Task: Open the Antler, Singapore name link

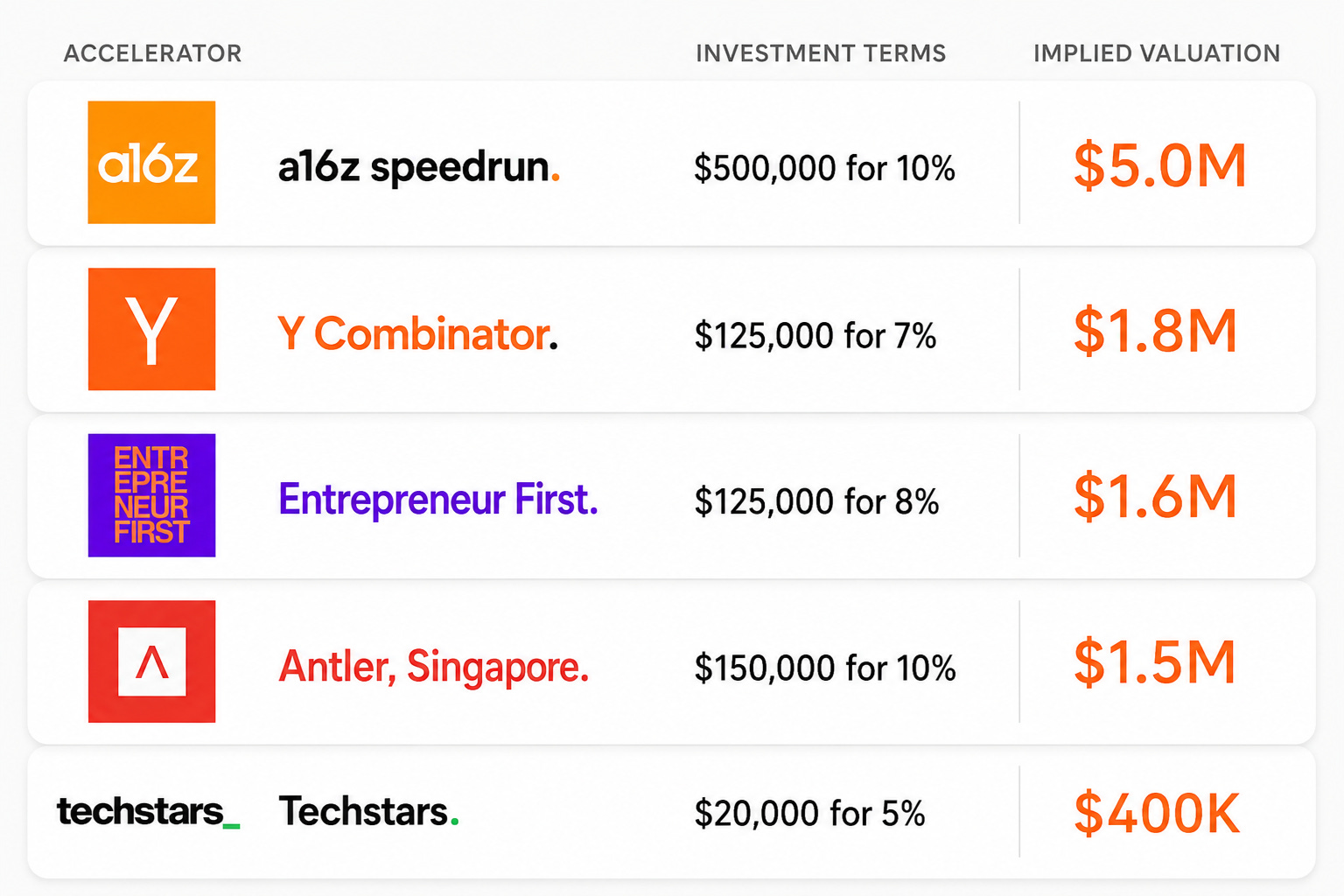Action: point(434,667)
